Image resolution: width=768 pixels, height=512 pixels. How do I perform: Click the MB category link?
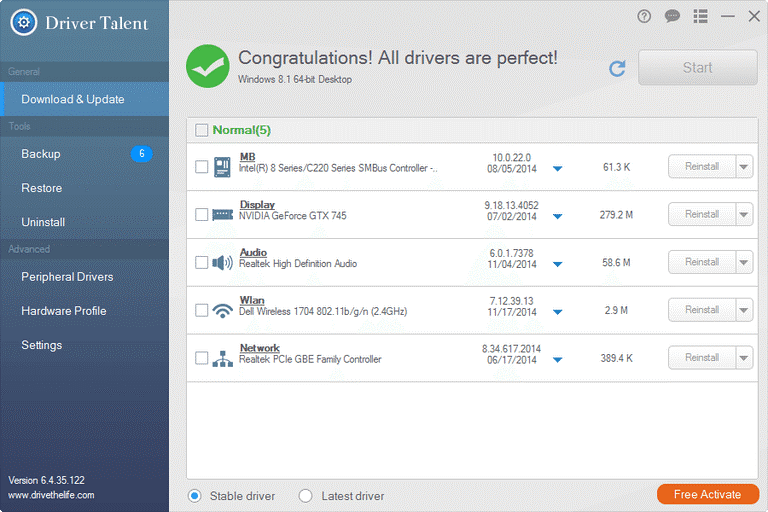(x=247, y=157)
